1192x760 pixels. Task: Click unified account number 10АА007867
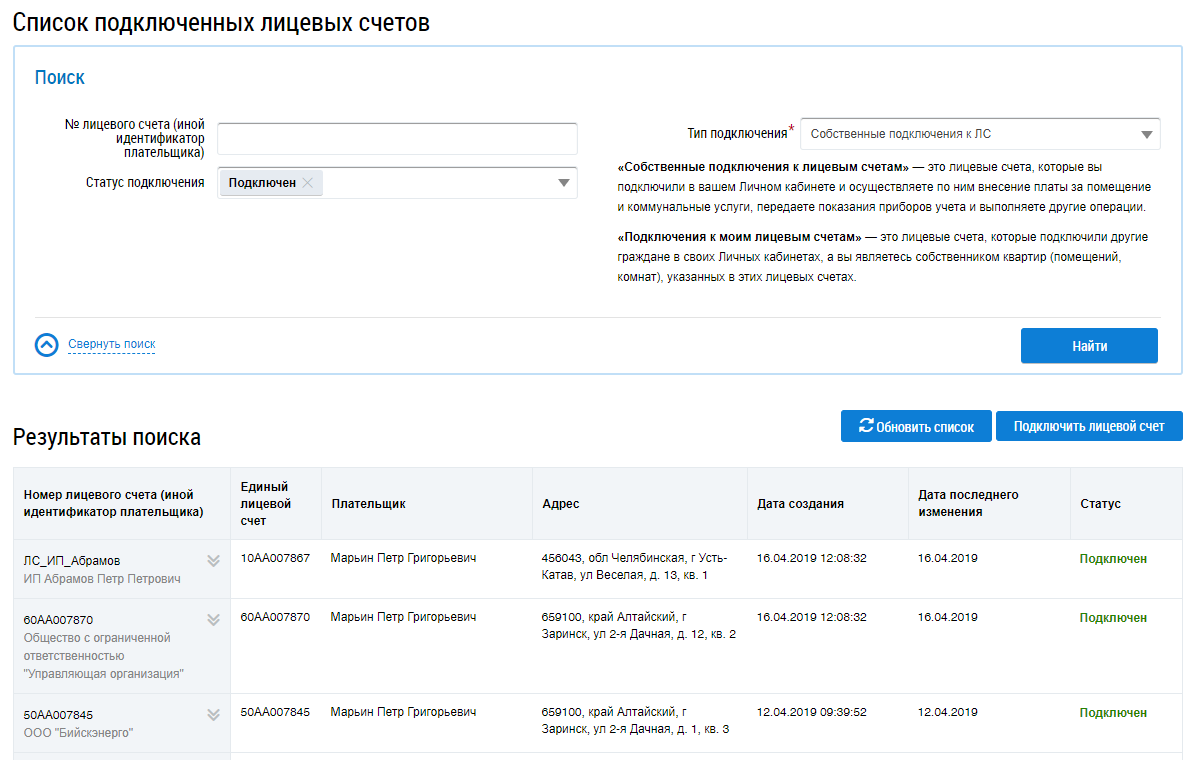coord(275,558)
